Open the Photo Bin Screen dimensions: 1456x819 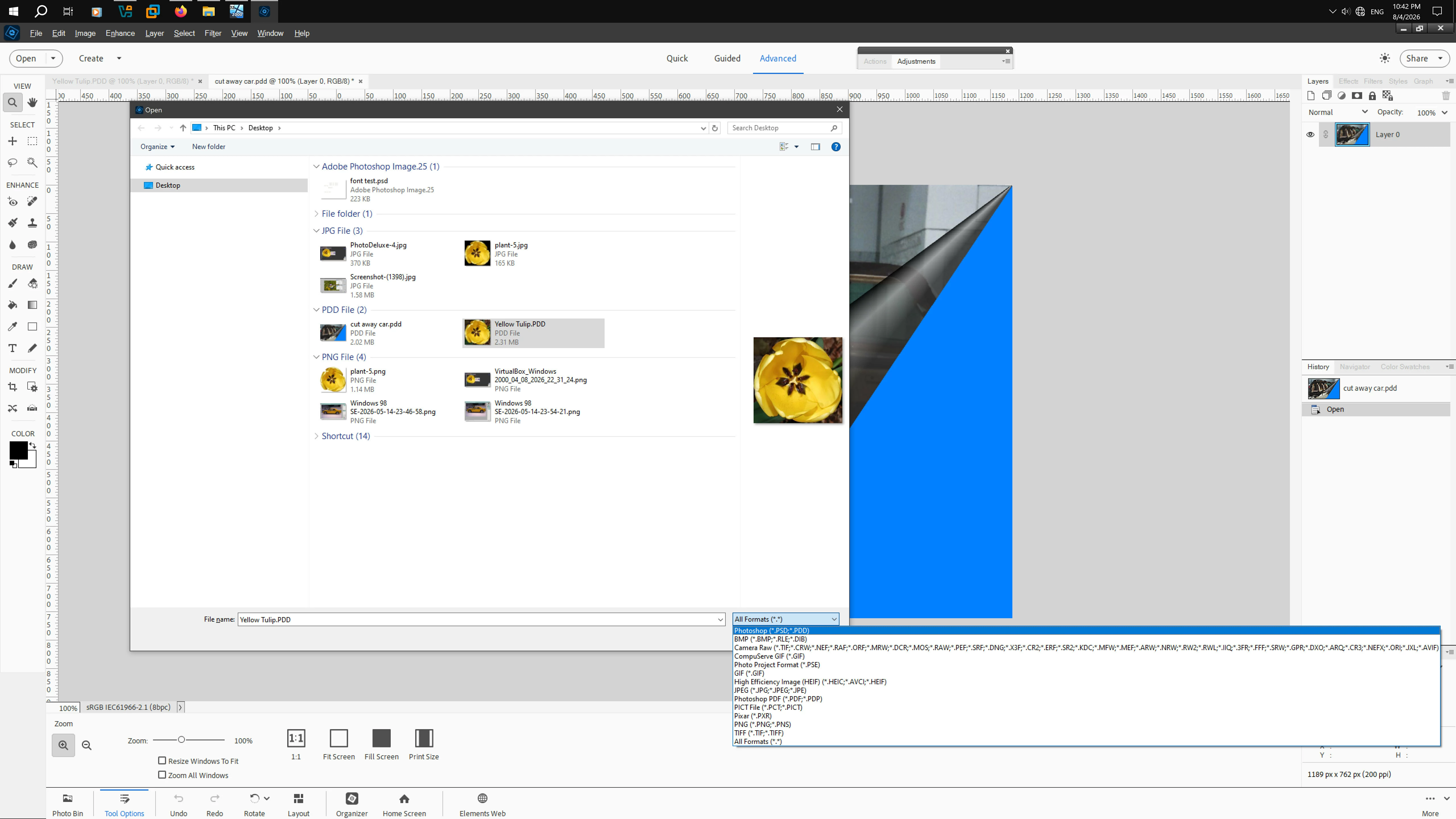coord(67,804)
